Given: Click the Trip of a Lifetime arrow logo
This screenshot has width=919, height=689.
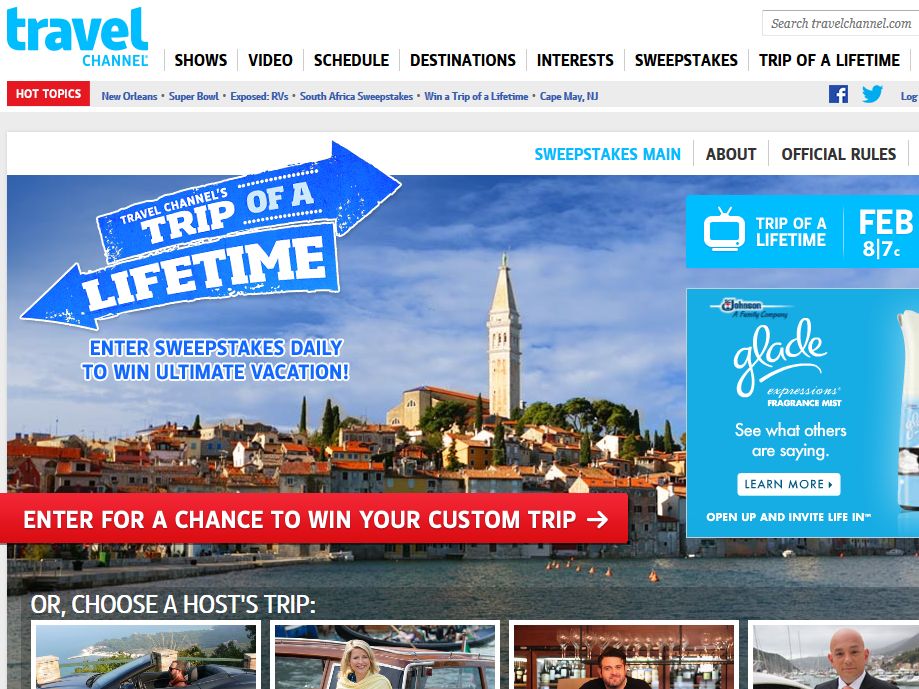Looking at the screenshot, I should click(x=211, y=236).
